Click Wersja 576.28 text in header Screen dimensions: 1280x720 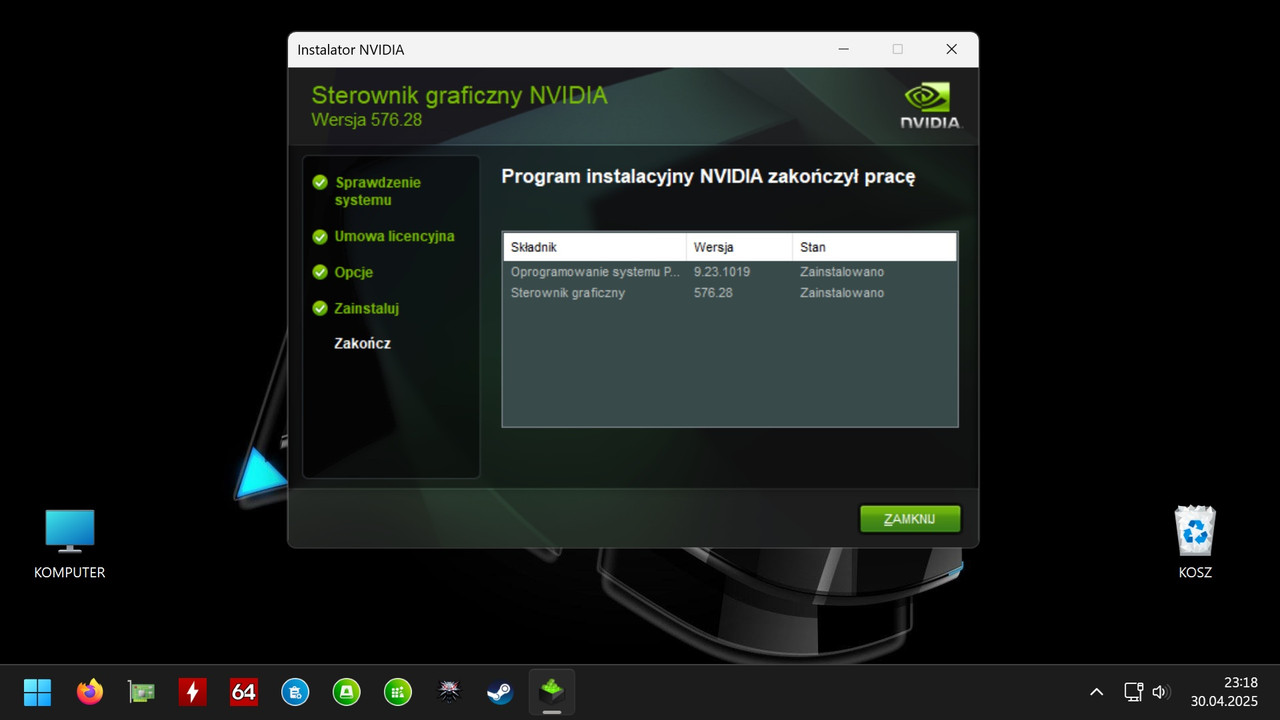[x=366, y=119]
